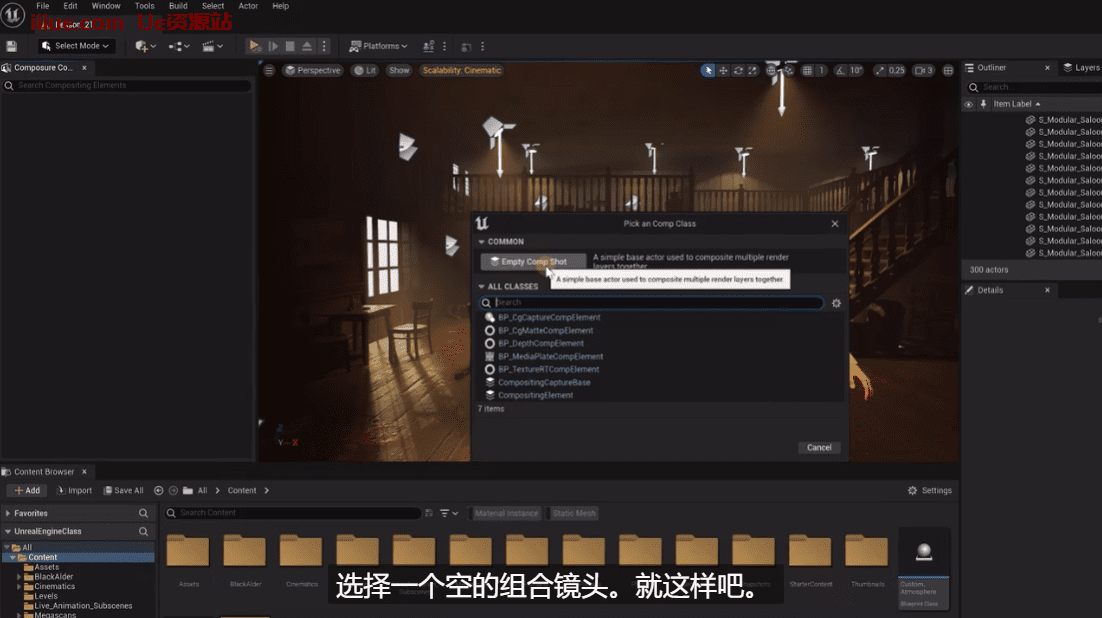Viewport: 1102px width, 618px height.
Task: Click the save current level icon
Action: tap(11, 46)
